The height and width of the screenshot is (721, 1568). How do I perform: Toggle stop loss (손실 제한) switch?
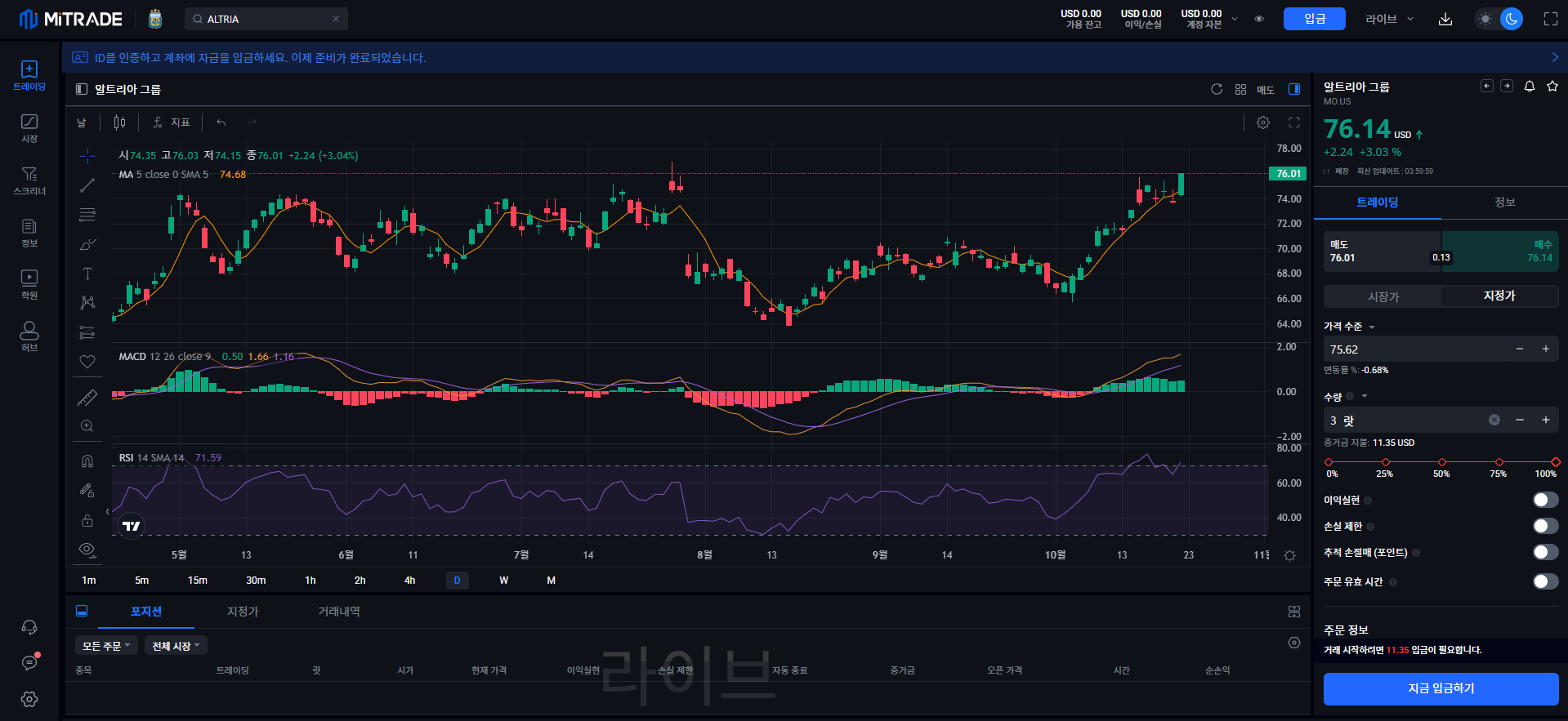pos(1546,526)
